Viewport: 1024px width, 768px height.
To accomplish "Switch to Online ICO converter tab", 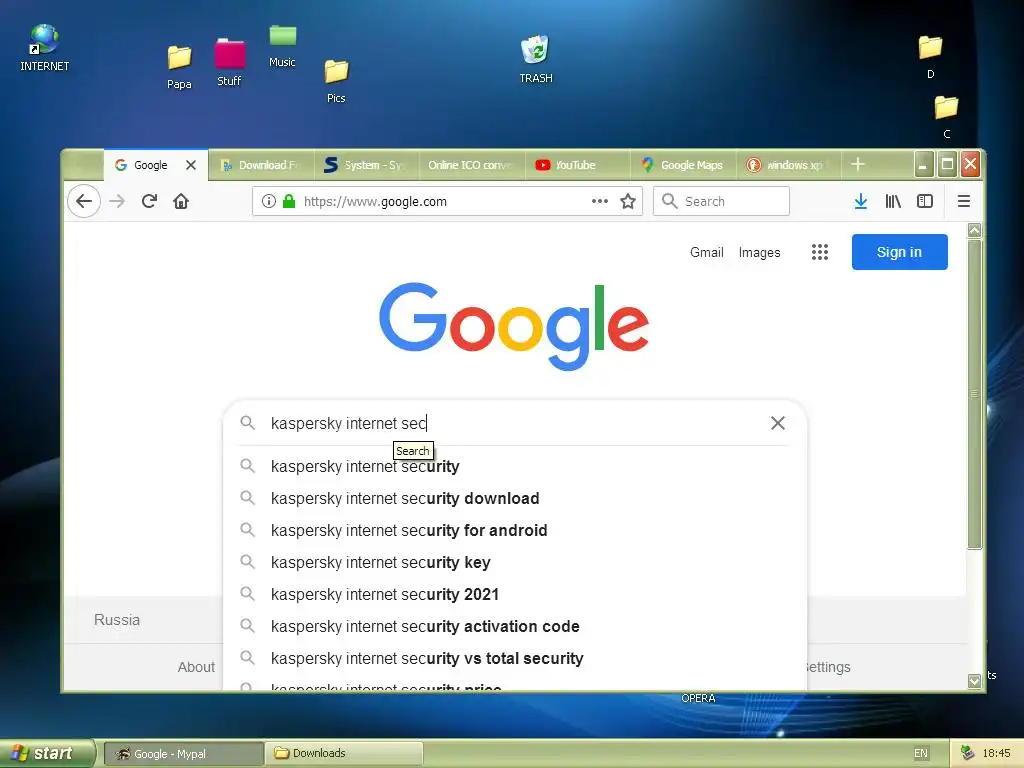I will point(472,165).
